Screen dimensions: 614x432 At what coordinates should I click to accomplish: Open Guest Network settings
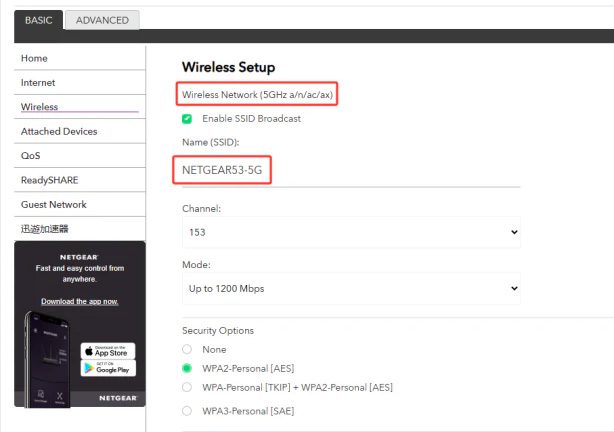pyautogui.click(x=80, y=204)
